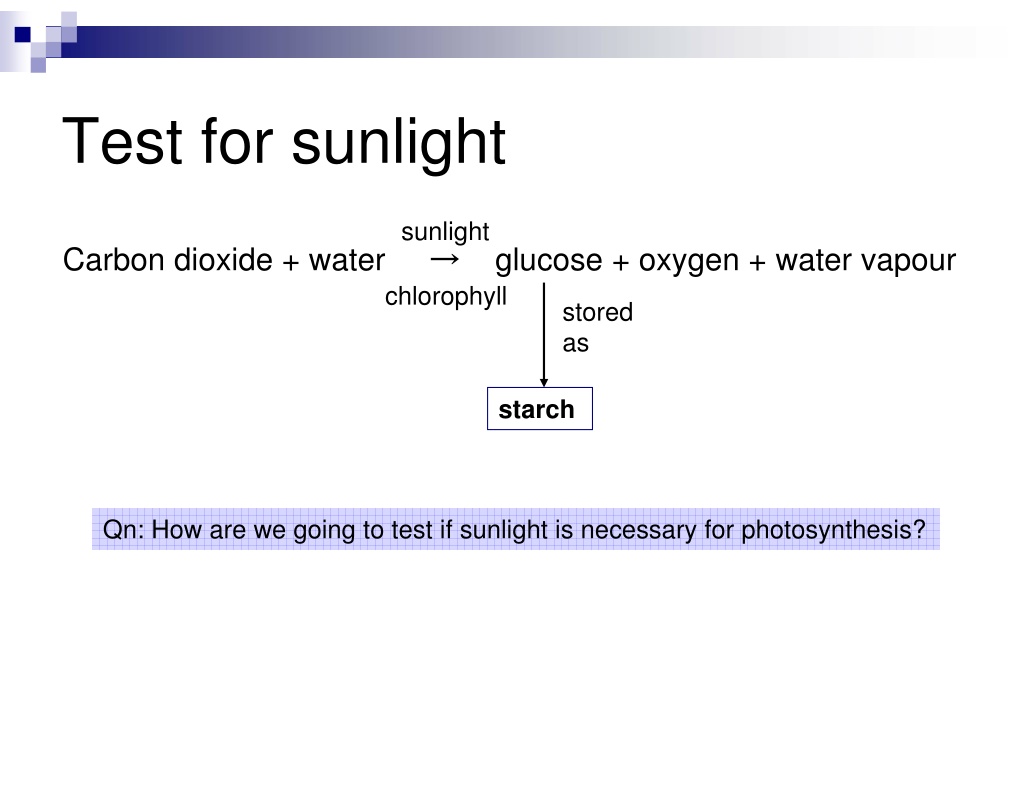Image resolution: width=1024 pixels, height=791 pixels.
Task: Click the dark blue square decoration
Action: (x=23, y=34)
